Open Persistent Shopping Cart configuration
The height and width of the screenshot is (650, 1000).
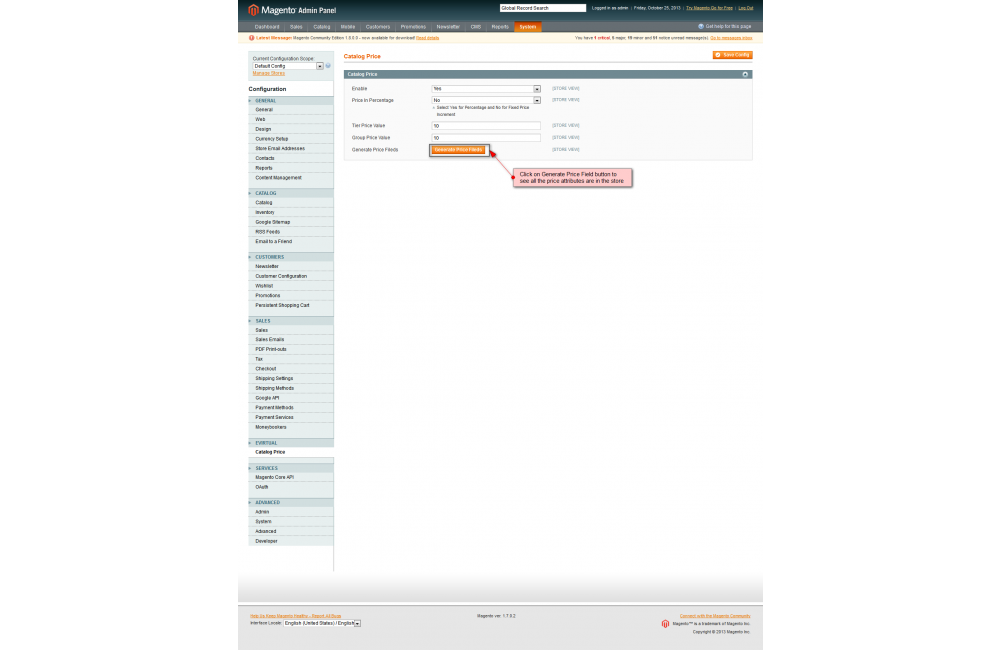point(291,306)
